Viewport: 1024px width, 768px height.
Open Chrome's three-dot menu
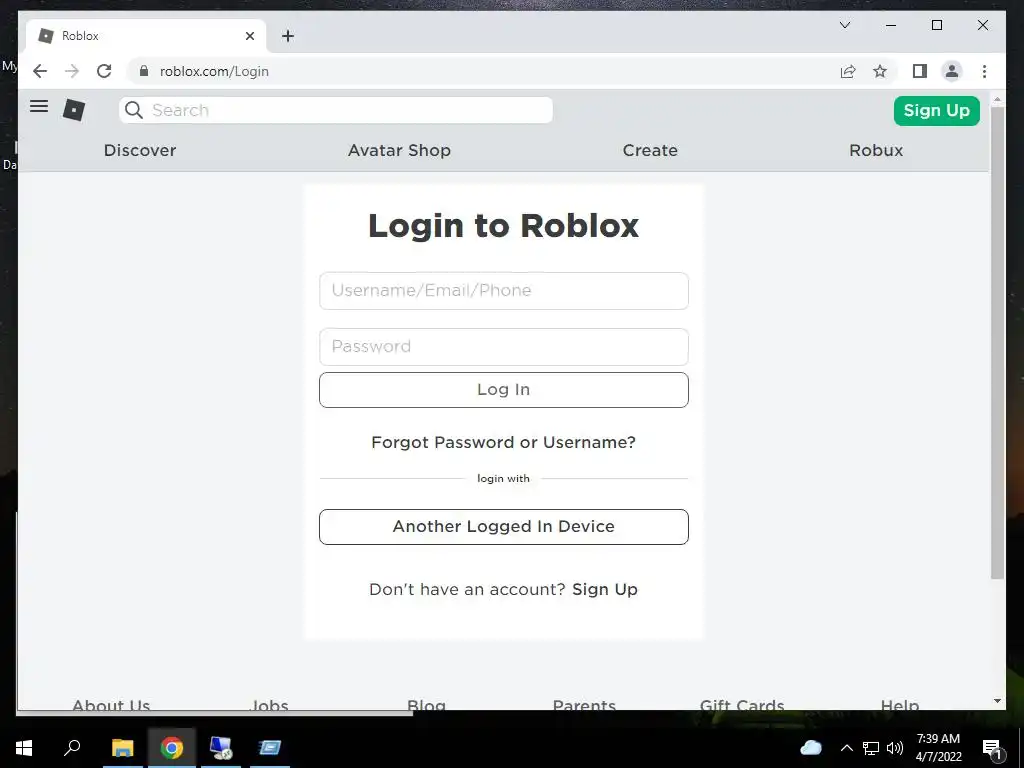coord(984,71)
